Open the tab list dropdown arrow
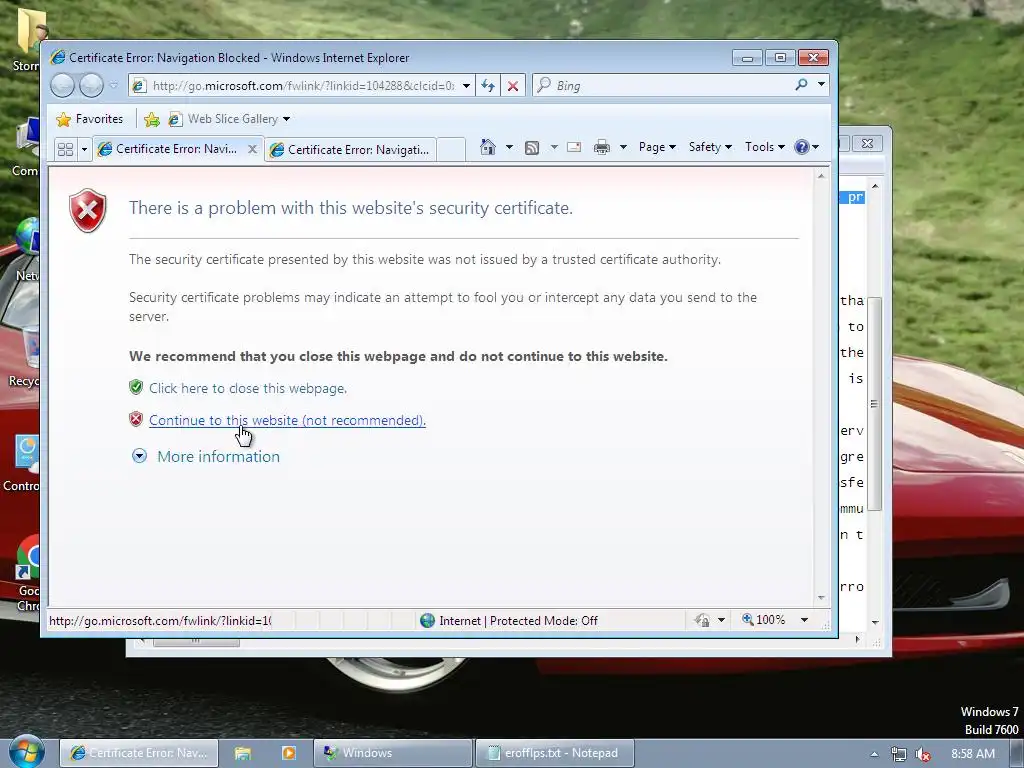Image resolution: width=1024 pixels, height=768 pixels. (x=84, y=150)
